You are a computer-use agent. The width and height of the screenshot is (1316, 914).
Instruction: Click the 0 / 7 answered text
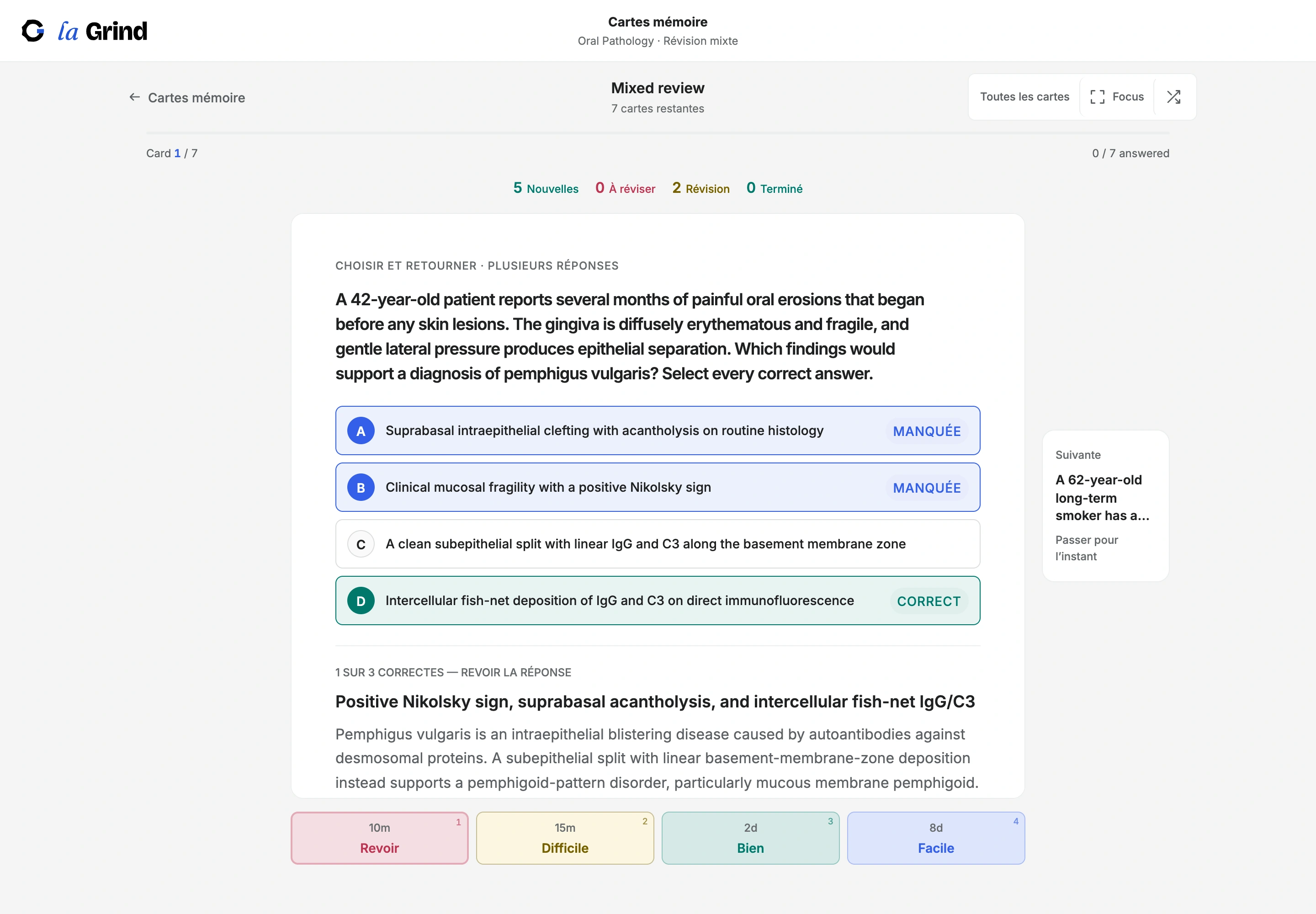[1130, 154]
